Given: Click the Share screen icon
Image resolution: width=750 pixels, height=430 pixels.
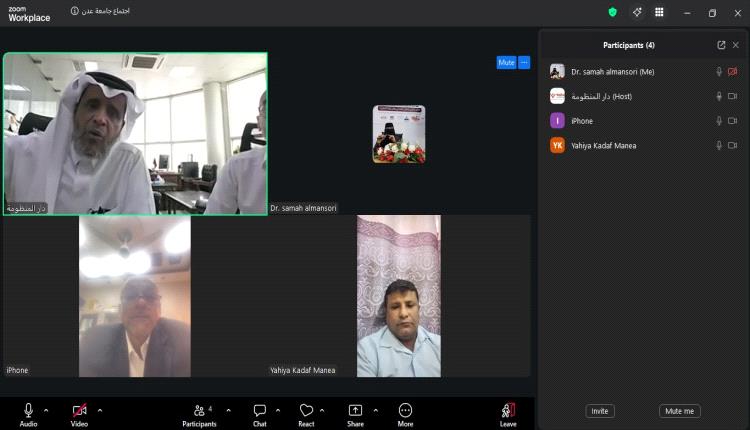Looking at the screenshot, I should pos(355,414).
